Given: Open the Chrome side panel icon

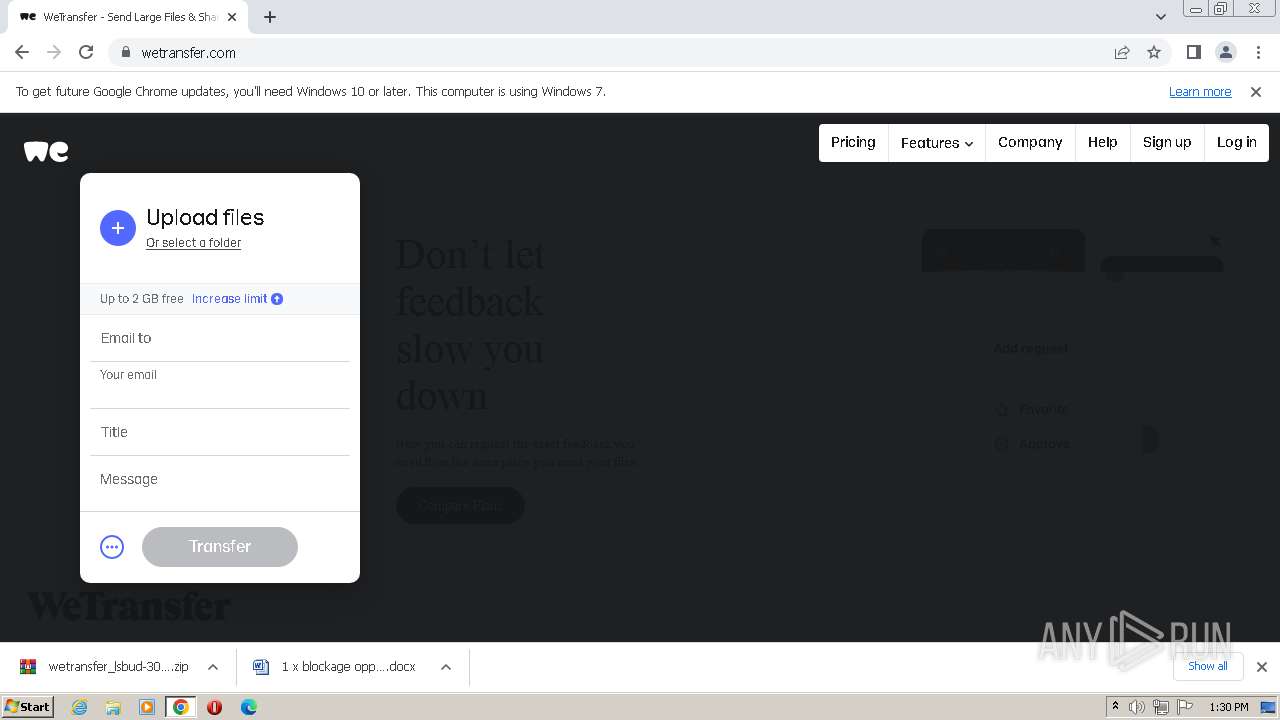Looking at the screenshot, I should [x=1193, y=52].
